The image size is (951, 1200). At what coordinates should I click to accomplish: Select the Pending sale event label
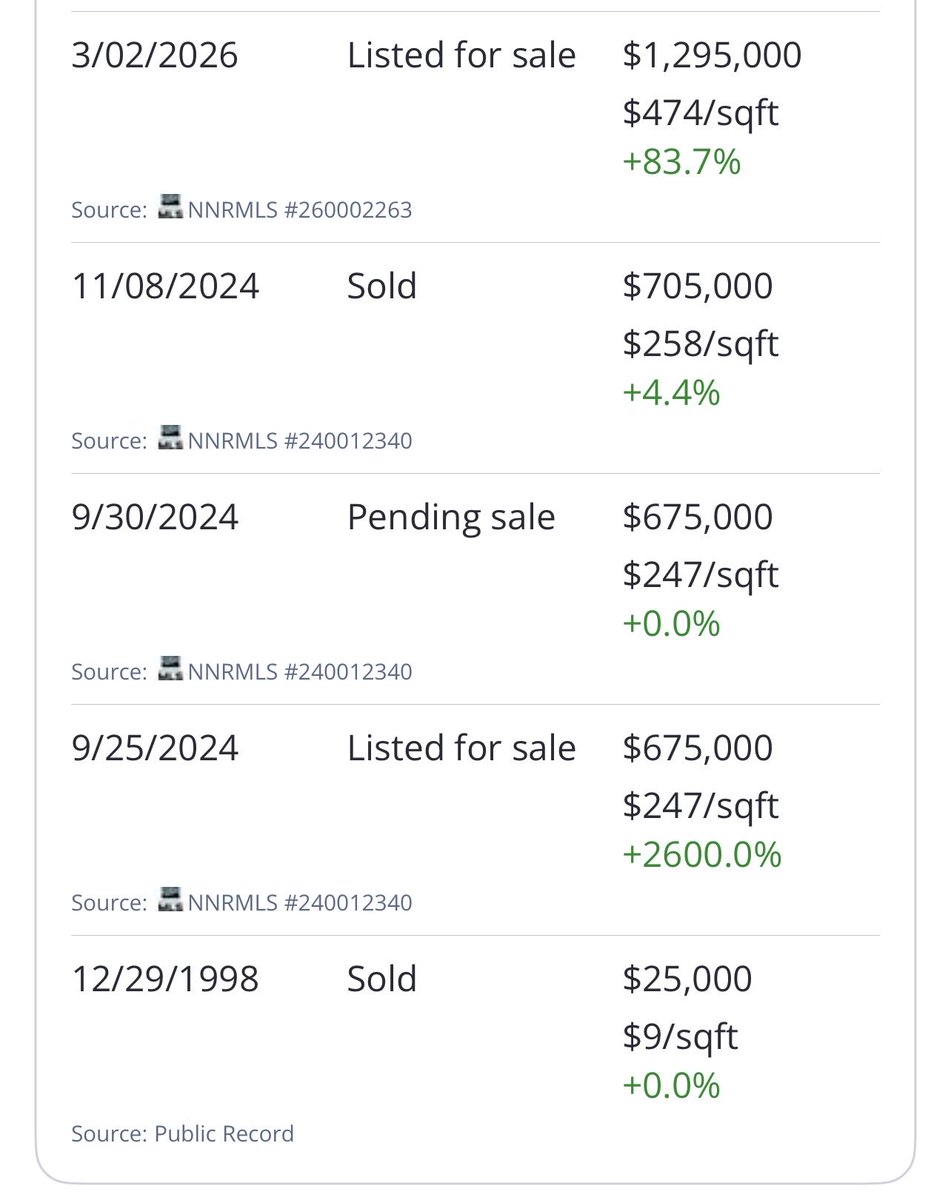click(451, 518)
